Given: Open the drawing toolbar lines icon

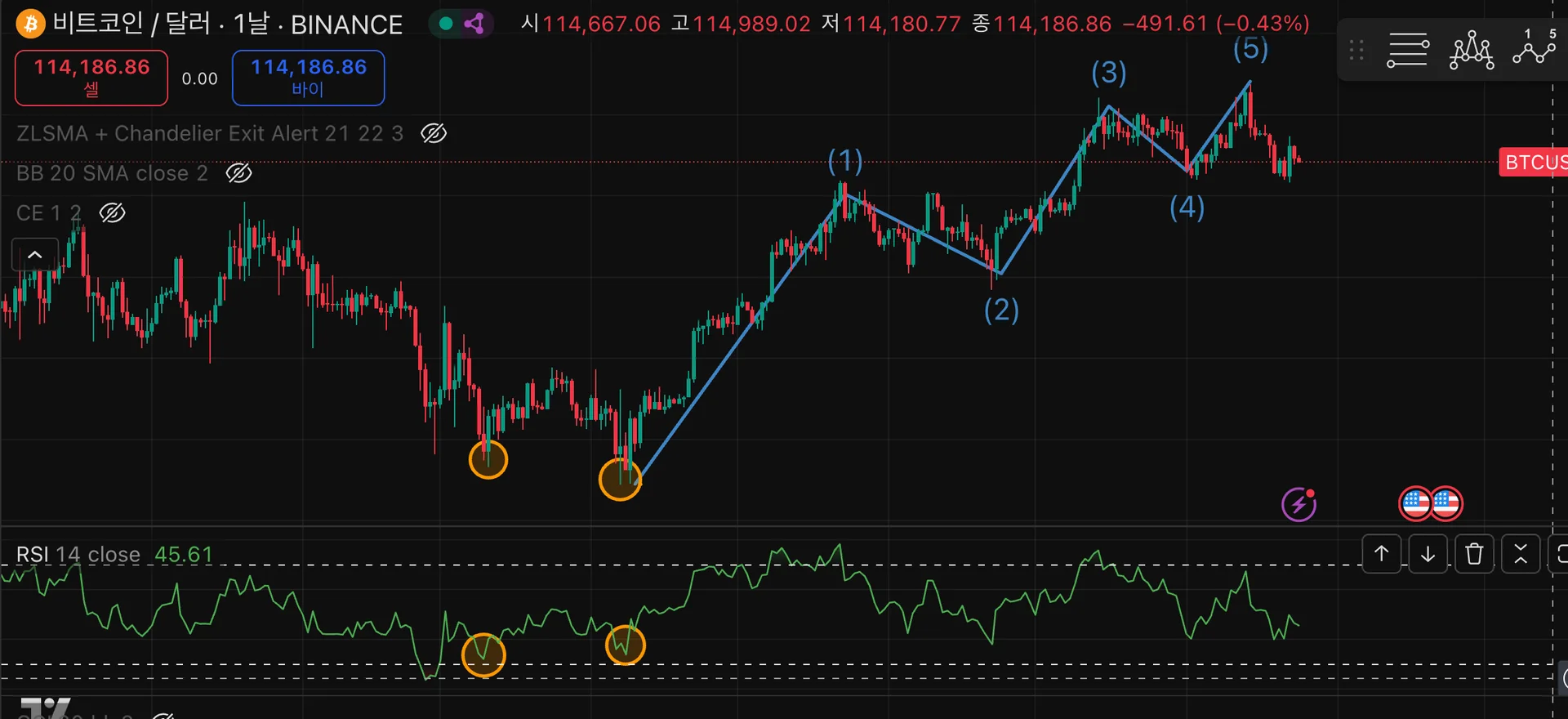Looking at the screenshot, I should coord(1408,51).
